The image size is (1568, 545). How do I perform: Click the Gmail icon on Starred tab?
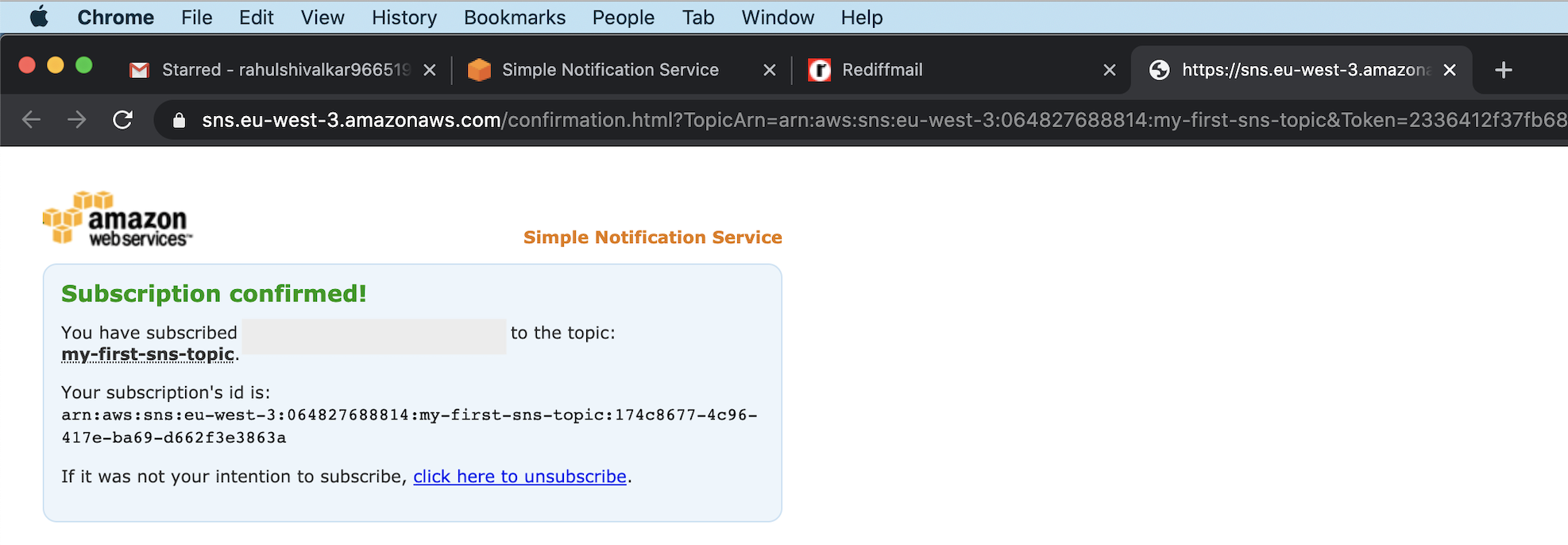pos(139,70)
